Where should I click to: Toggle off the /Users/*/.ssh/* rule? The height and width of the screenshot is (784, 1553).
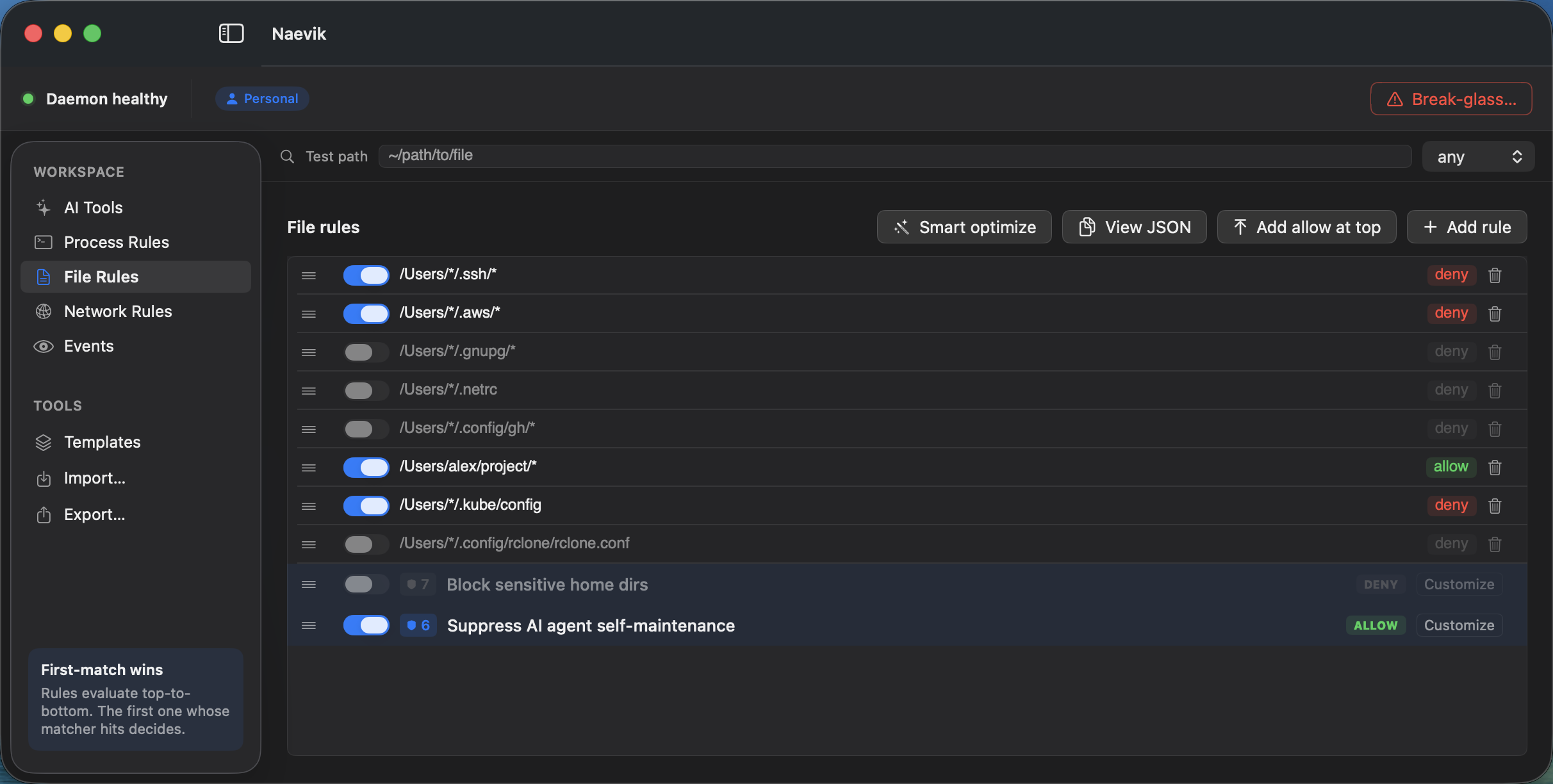click(x=366, y=275)
